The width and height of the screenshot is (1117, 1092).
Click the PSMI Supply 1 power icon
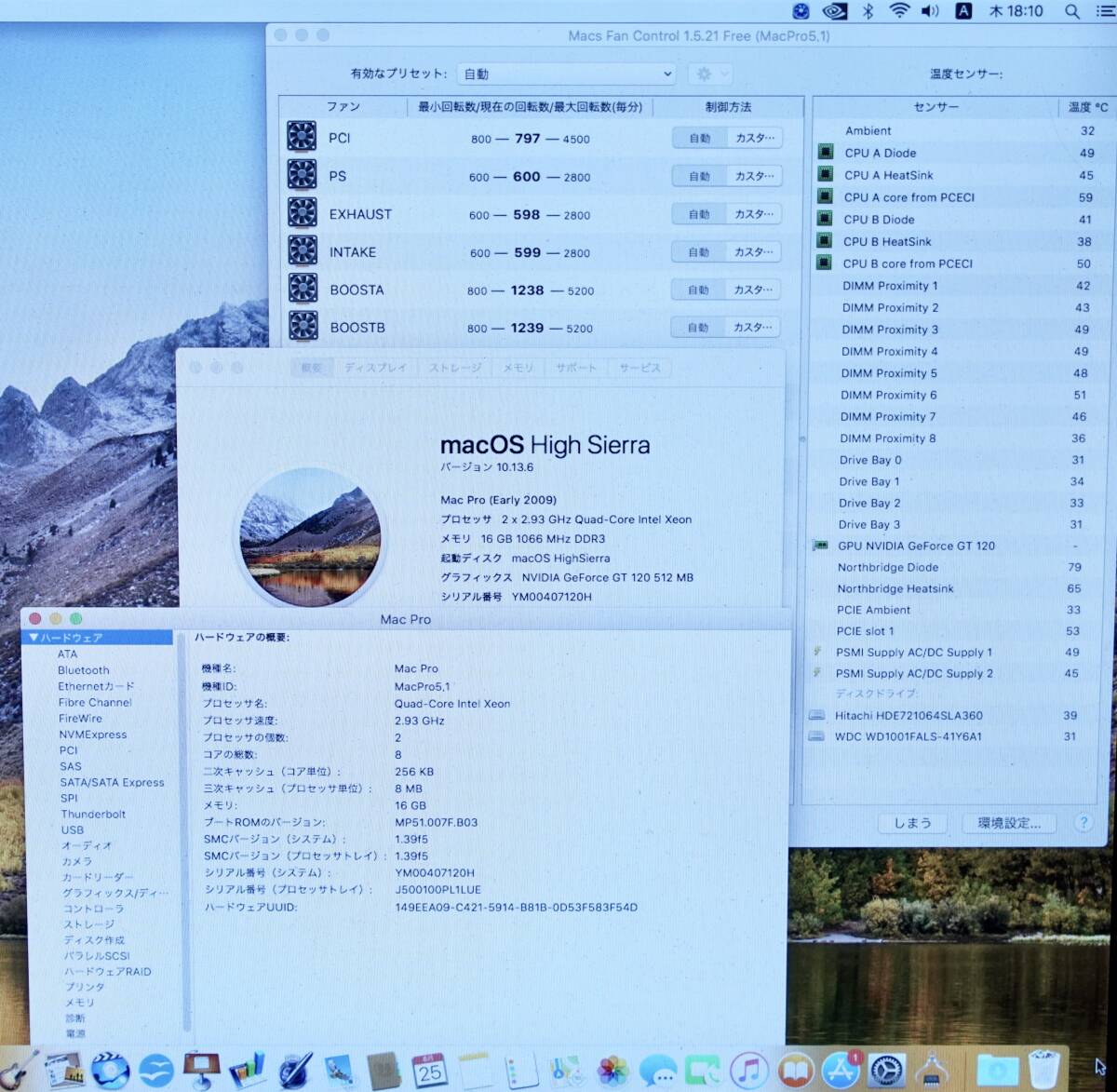[817, 652]
